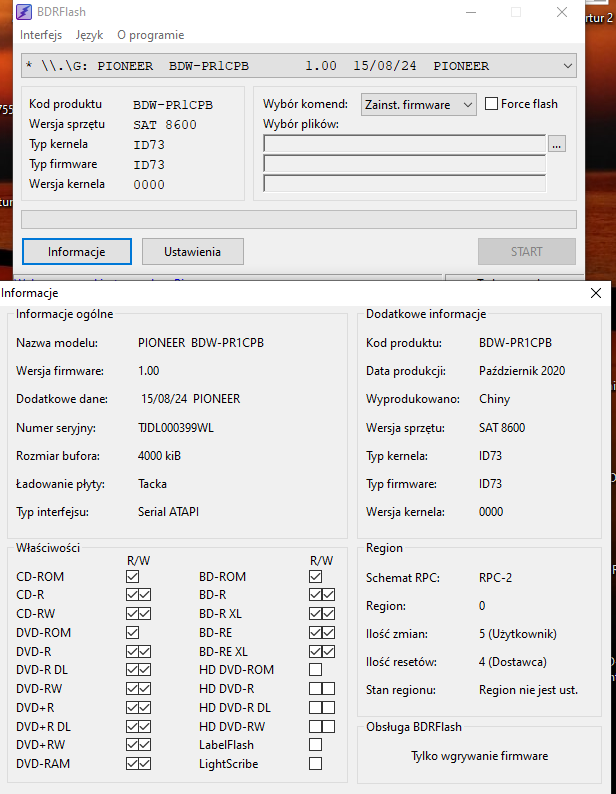Viewport: 616px width, 794px height.
Task: Click the Informacje button
Action: (x=77, y=252)
